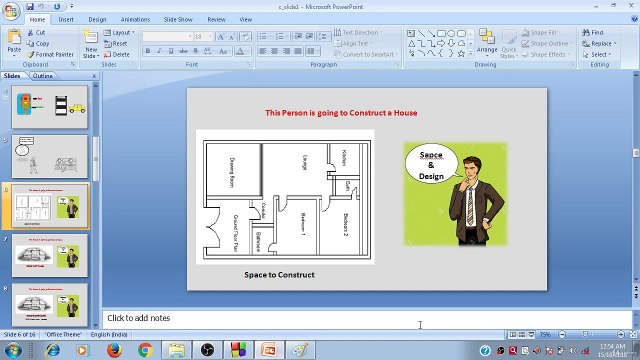Open the font name combo box
640x360 pixels.
click(167, 37)
